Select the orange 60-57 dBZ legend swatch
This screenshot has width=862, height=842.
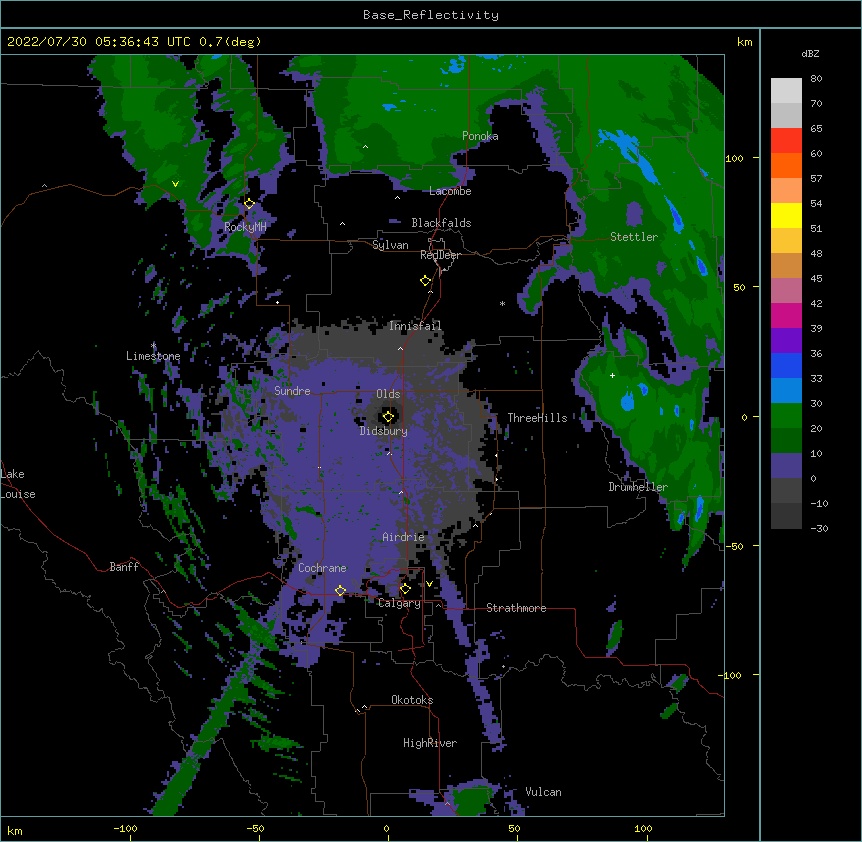coord(786,165)
